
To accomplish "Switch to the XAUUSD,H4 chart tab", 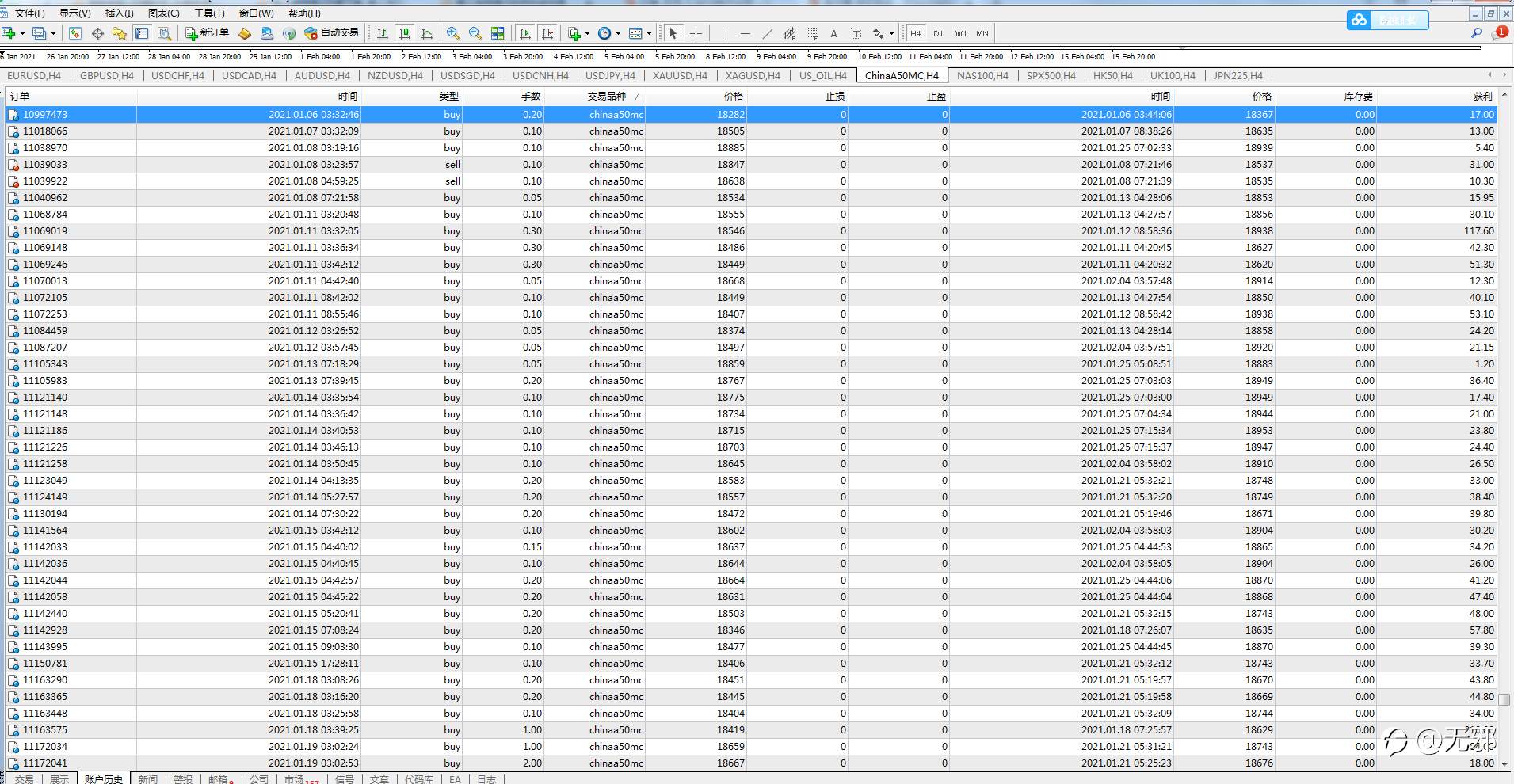I will click(x=680, y=75).
